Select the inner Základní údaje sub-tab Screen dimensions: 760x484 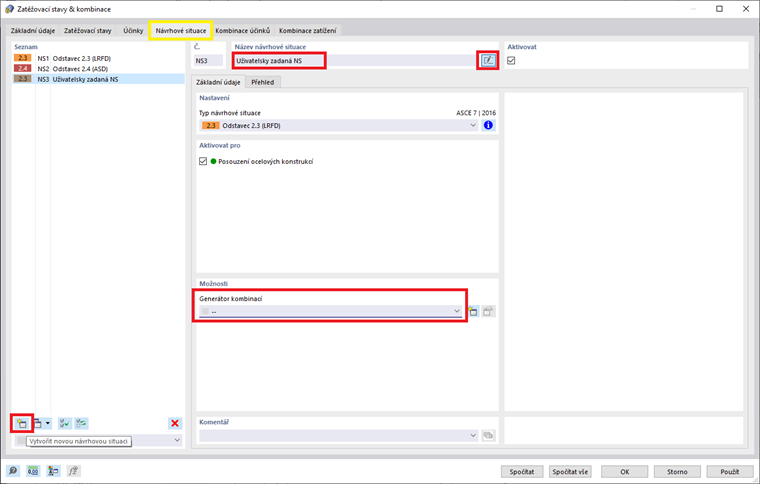click(x=218, y=82)
